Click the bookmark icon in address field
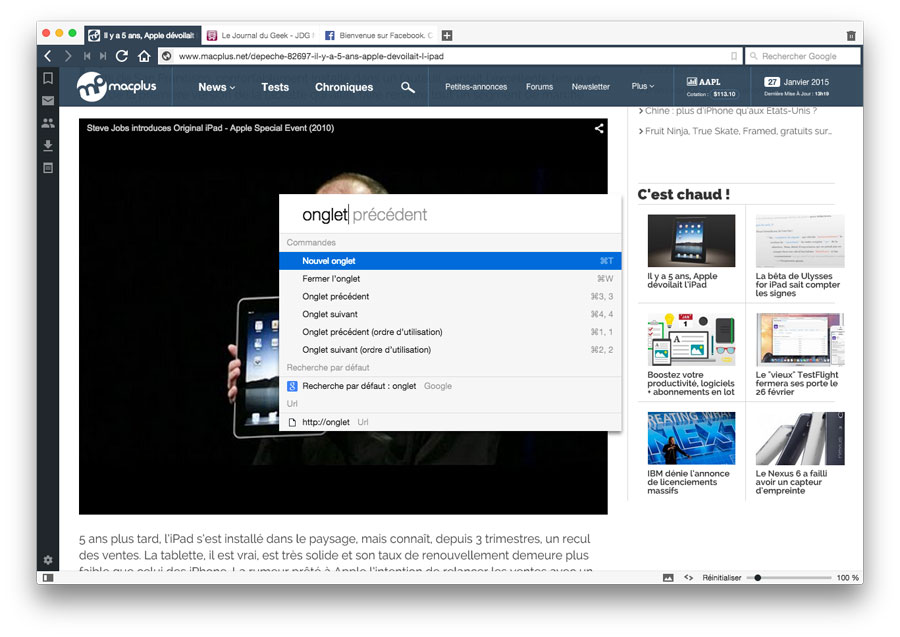Image resolution: width=900 pixels, height=637 pixels. tap(734, 56)
